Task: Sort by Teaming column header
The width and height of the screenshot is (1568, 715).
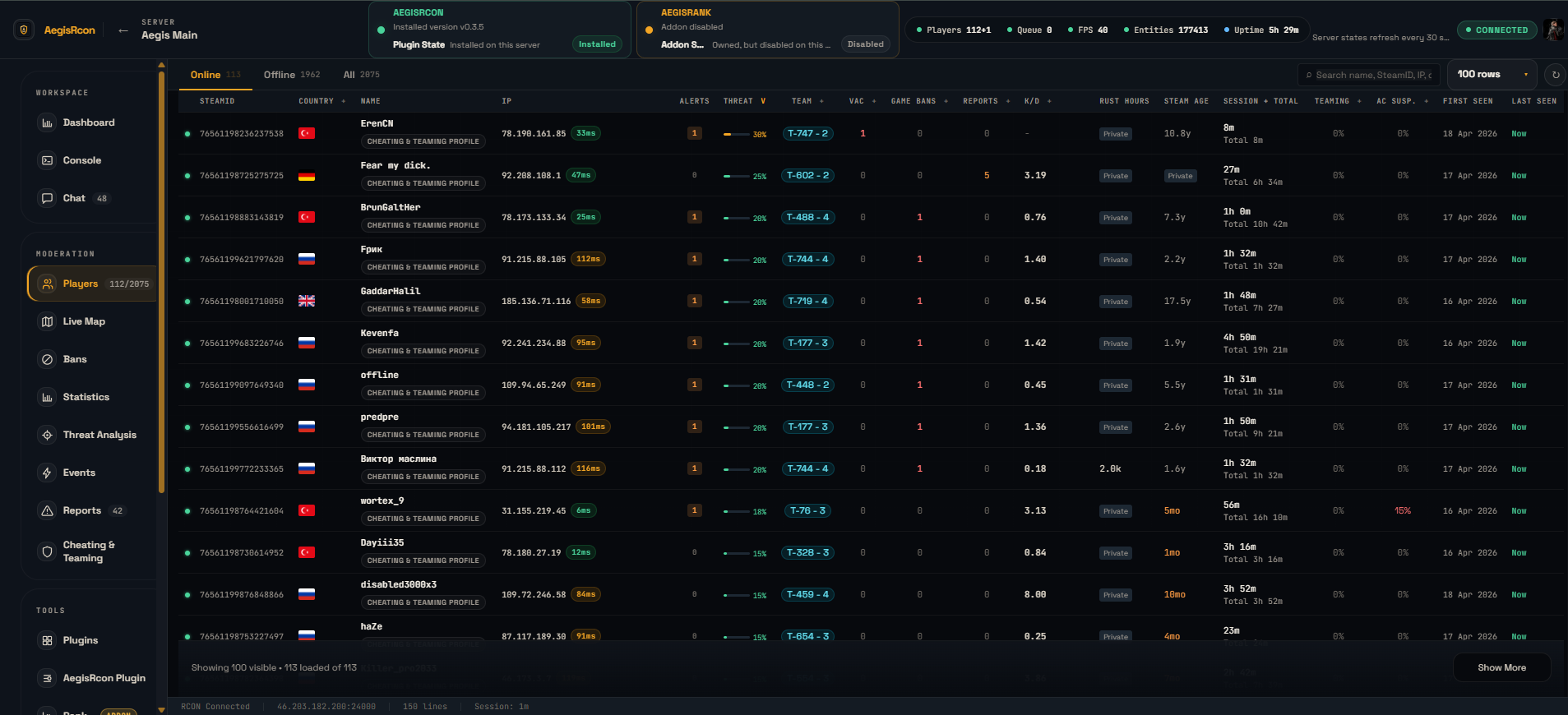Action: coord(1338,101)
